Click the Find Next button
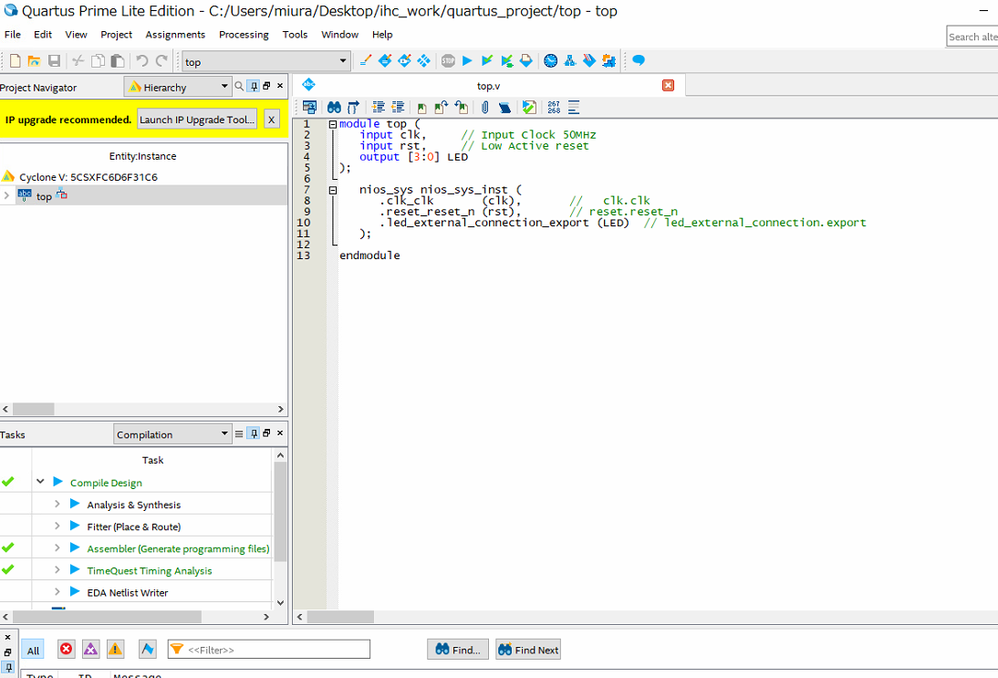This screenshot has height=678, width=998. coord(527,650)
